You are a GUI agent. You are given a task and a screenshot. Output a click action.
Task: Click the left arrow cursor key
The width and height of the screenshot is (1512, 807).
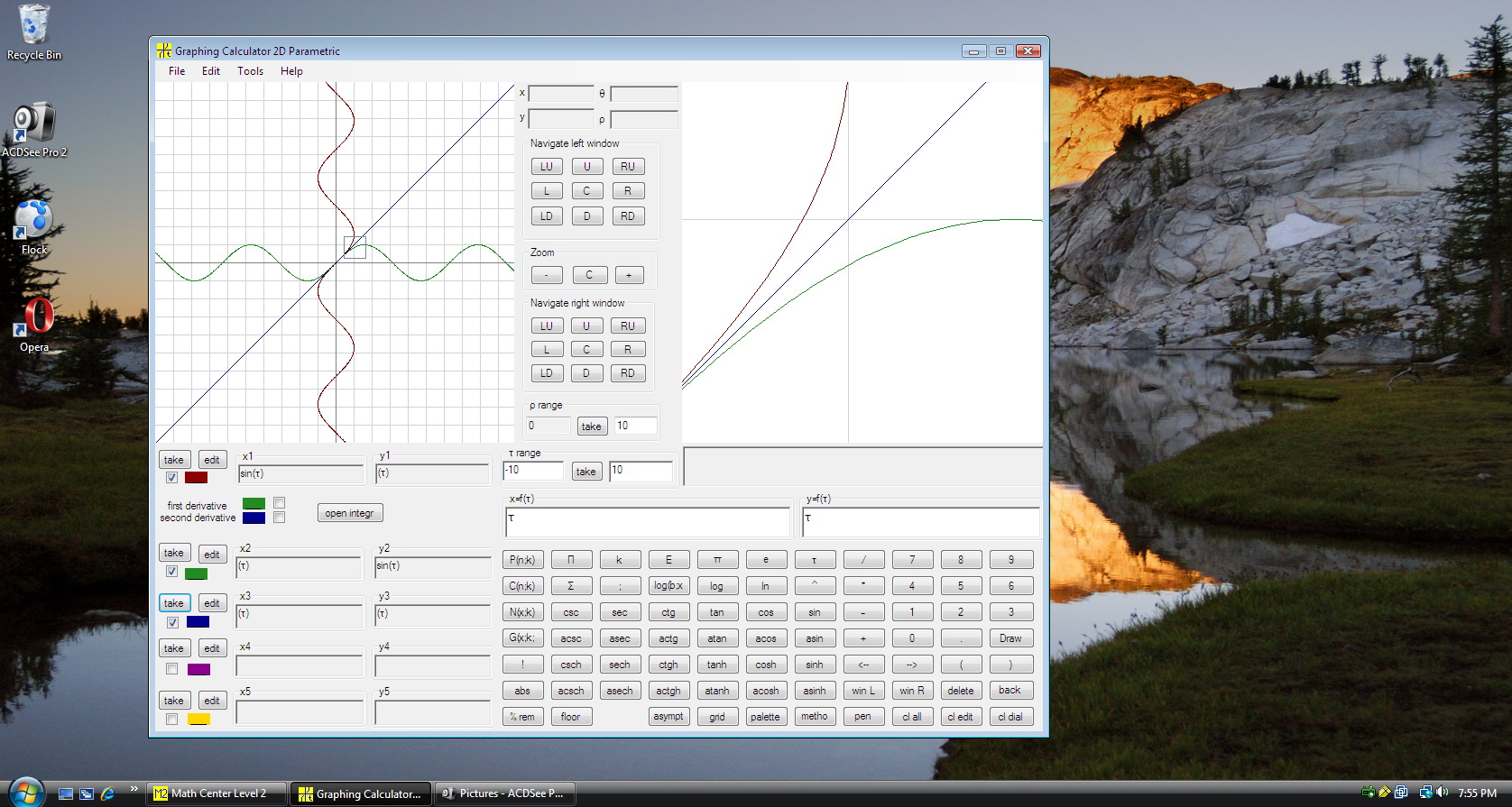863,665
